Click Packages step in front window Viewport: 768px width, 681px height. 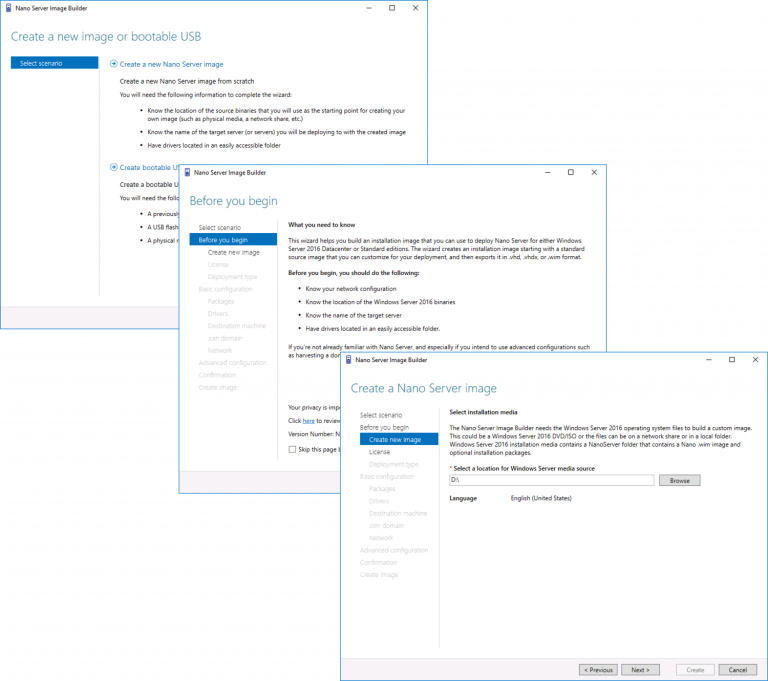(382, 488)
